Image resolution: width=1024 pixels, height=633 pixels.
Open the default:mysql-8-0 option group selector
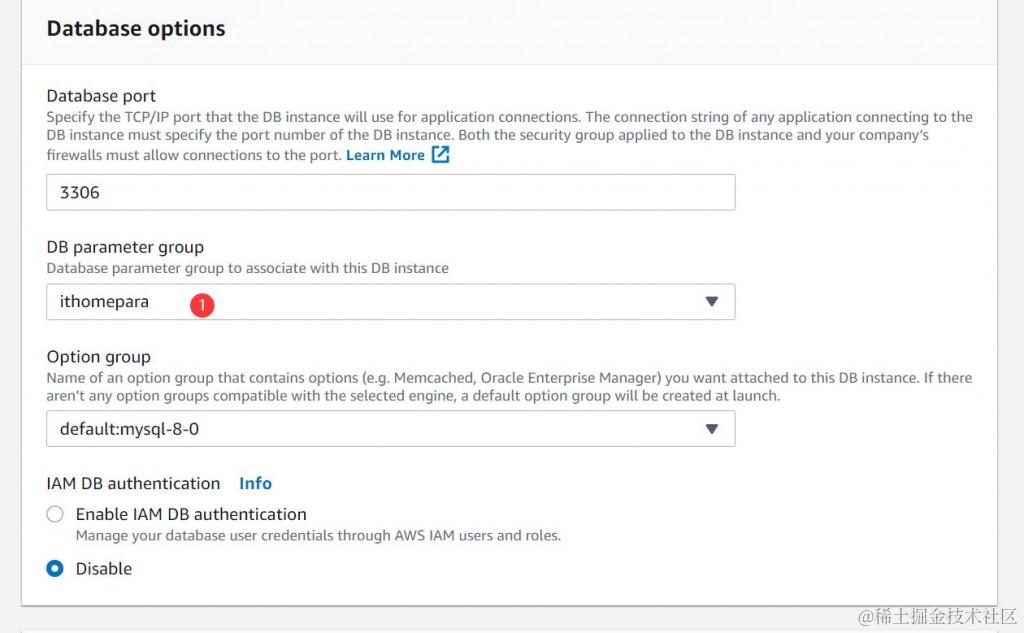tap(390, 429)
